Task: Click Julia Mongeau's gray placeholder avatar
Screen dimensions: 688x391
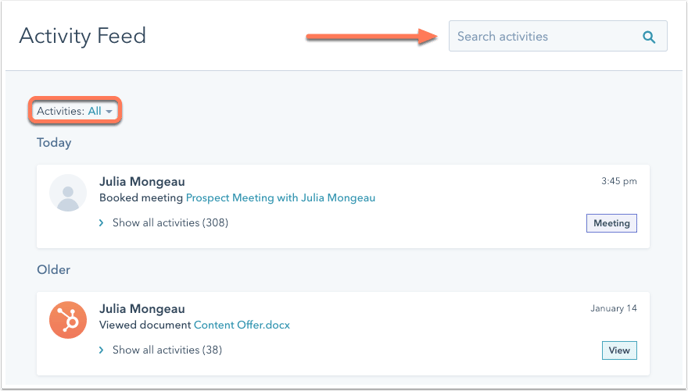Action: pyautogui.click(x=68, y=193)
